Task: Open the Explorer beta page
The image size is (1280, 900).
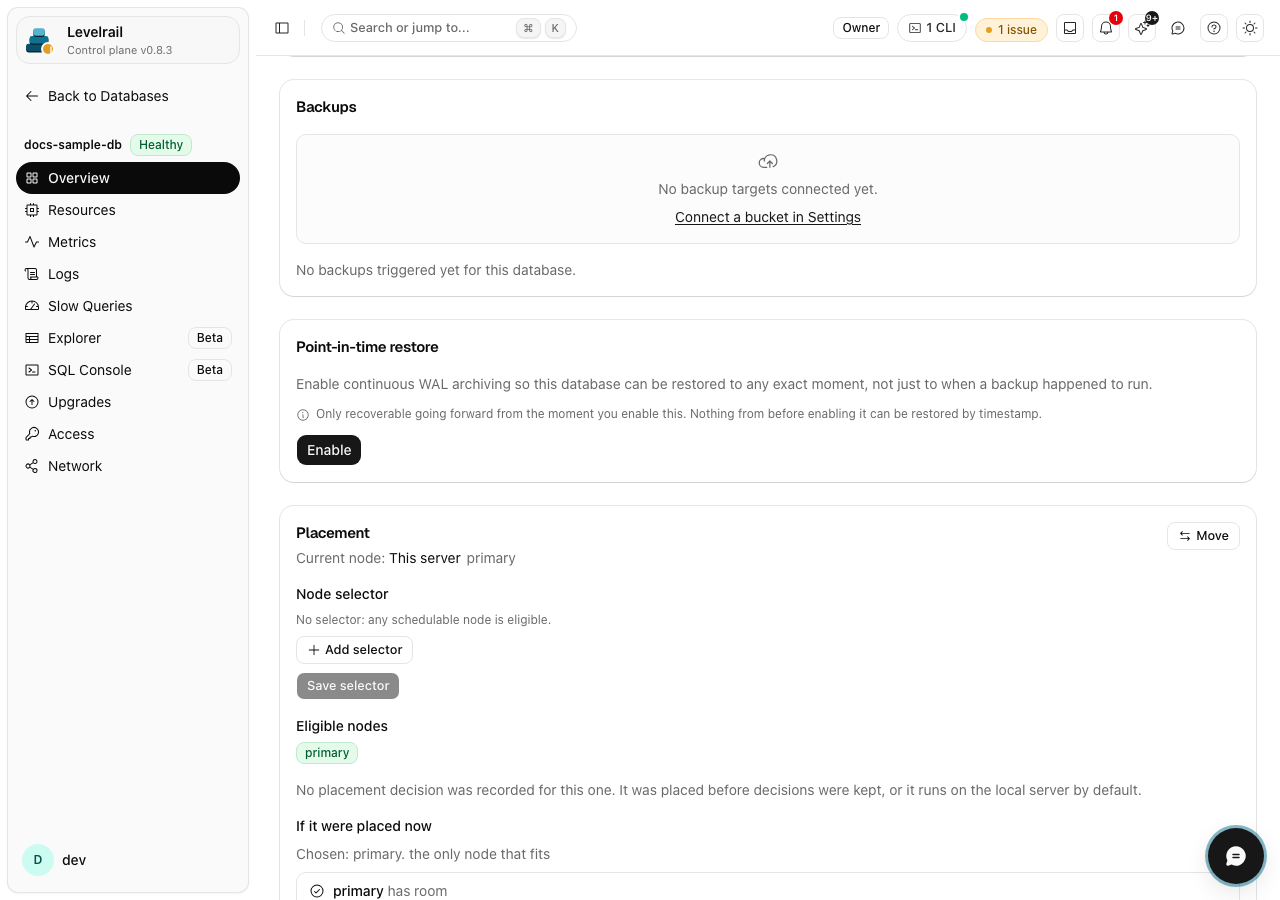Action: [x=128, y=338]
